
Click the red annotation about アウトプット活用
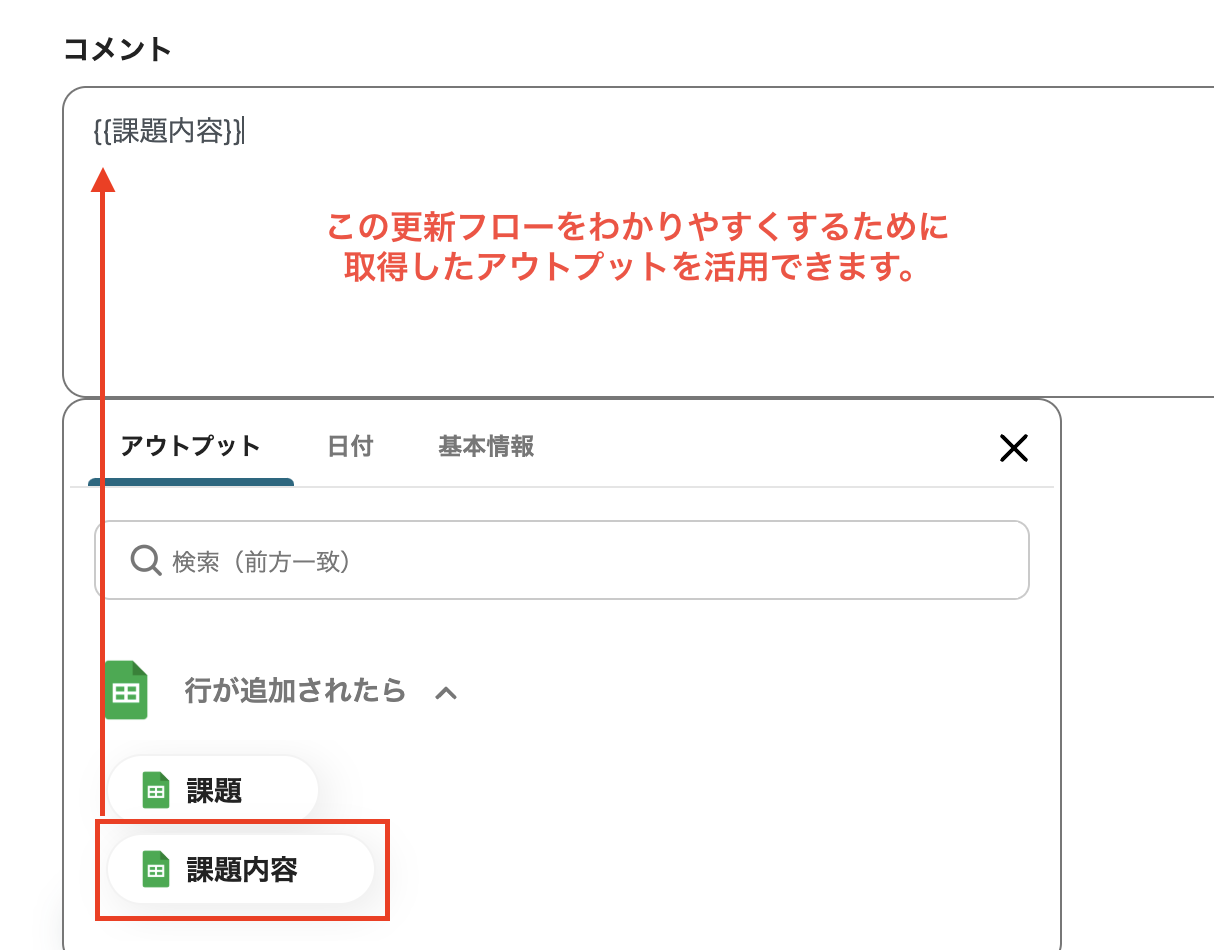coord(637,247)
